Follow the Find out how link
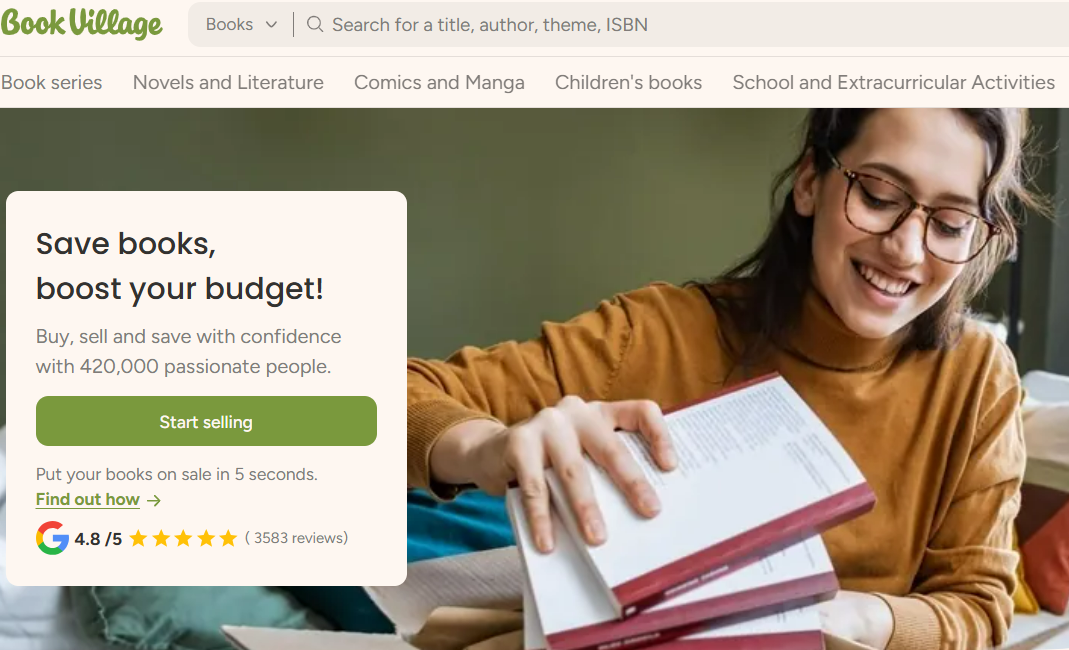Image resolution: width=1069 pixels, height=650 pixels. [x=88, y=500]
